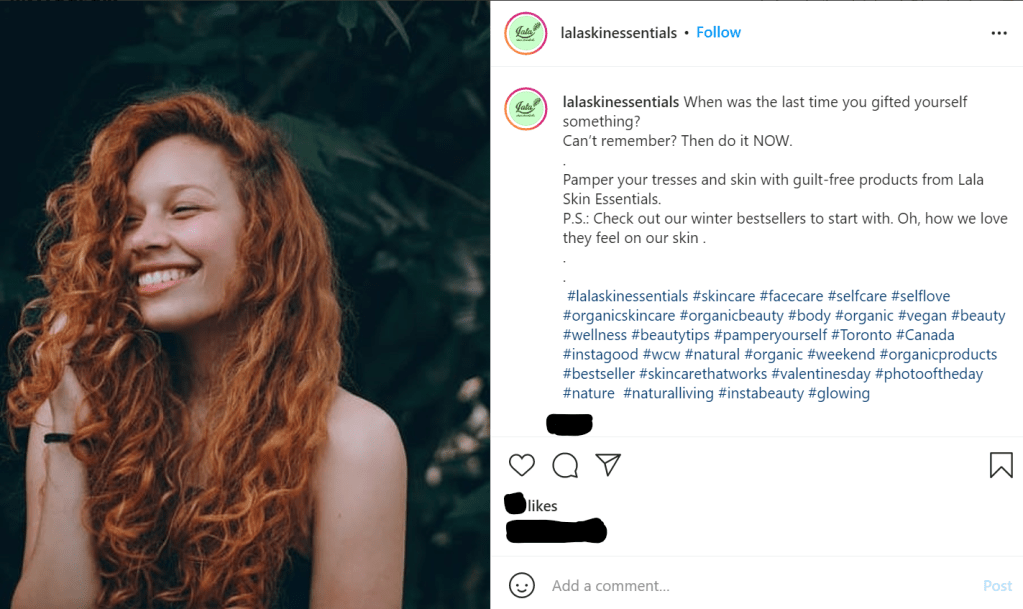Save post using bookmark icon

[1001, 465]
